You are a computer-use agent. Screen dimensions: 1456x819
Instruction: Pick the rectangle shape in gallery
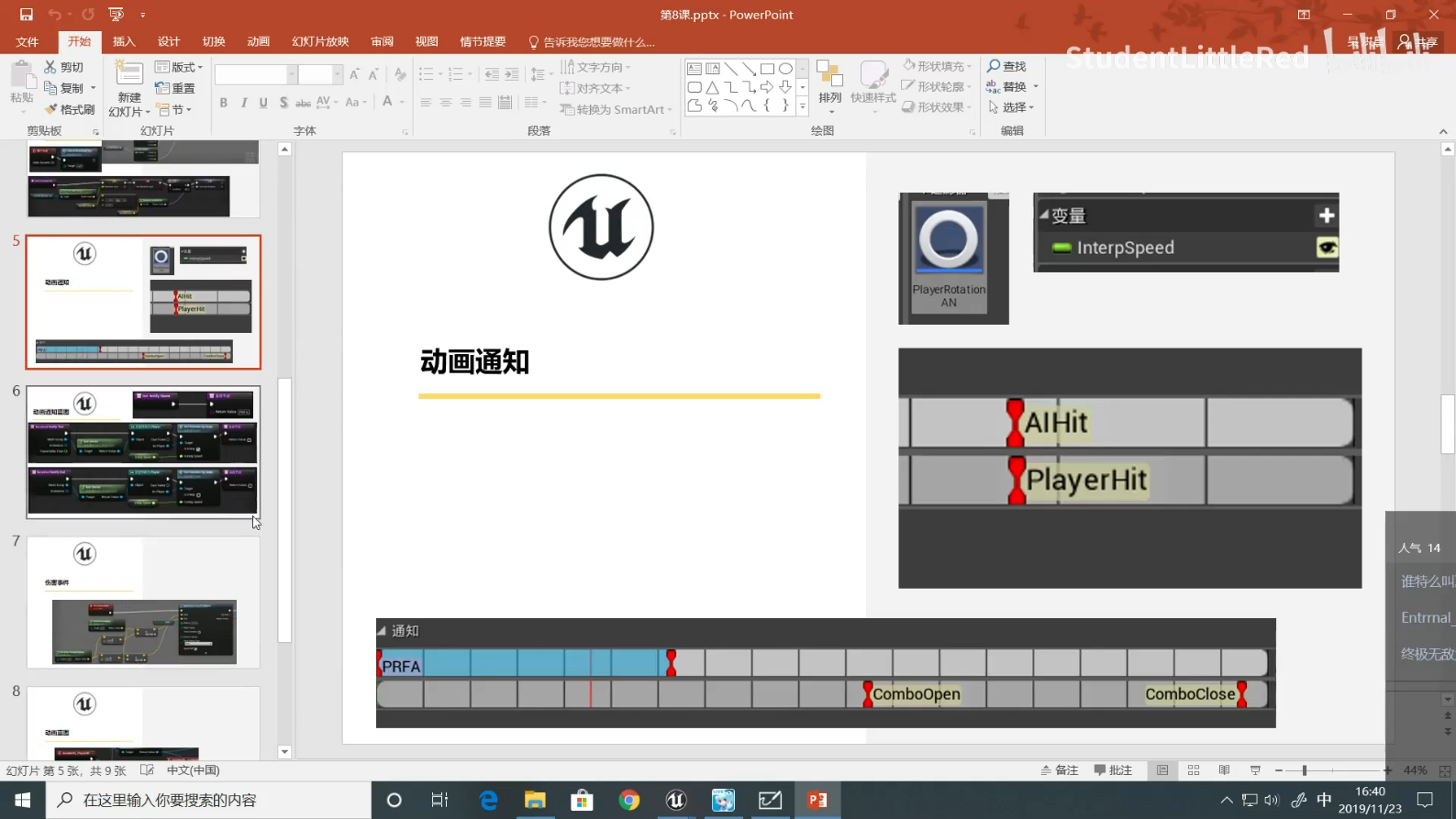coord(767,69)
